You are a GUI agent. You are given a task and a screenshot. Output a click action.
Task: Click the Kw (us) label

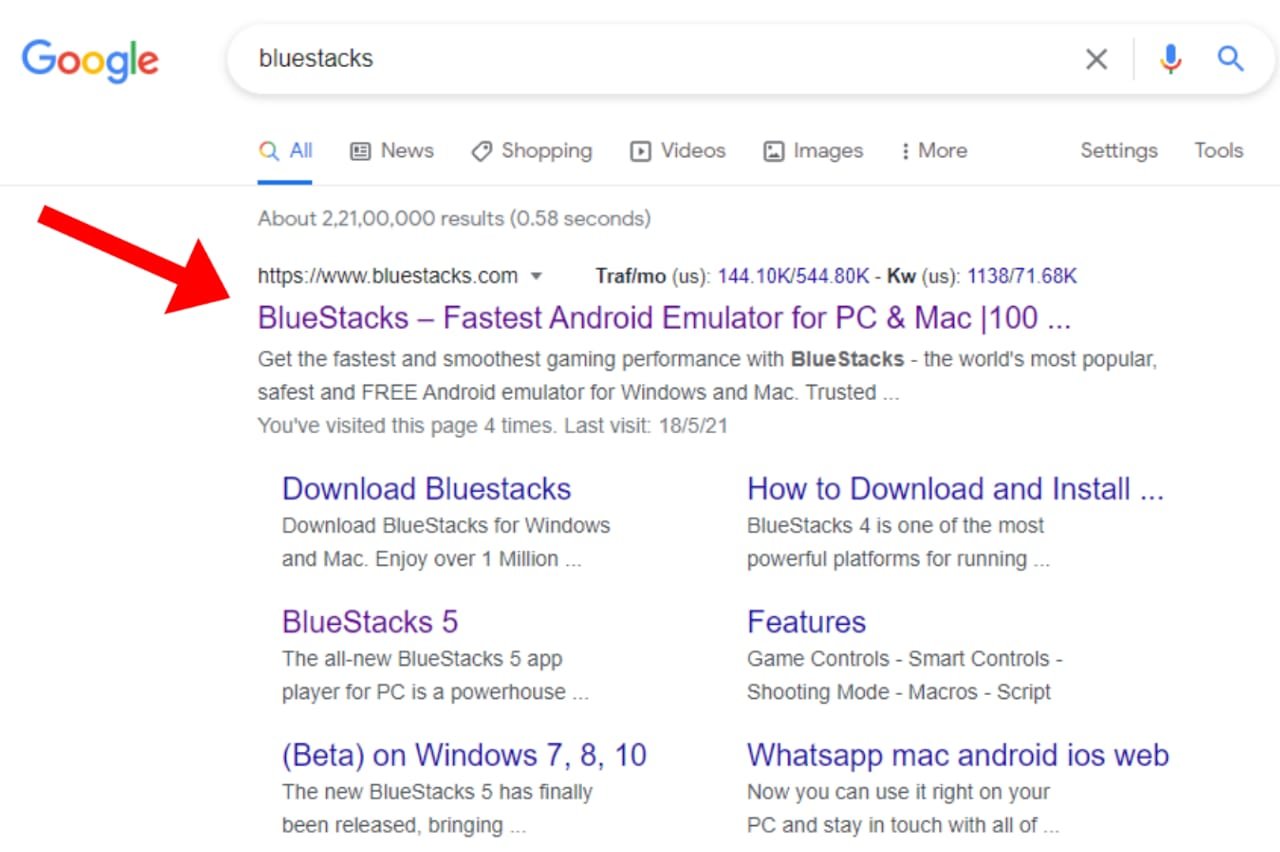coord(922,276)
